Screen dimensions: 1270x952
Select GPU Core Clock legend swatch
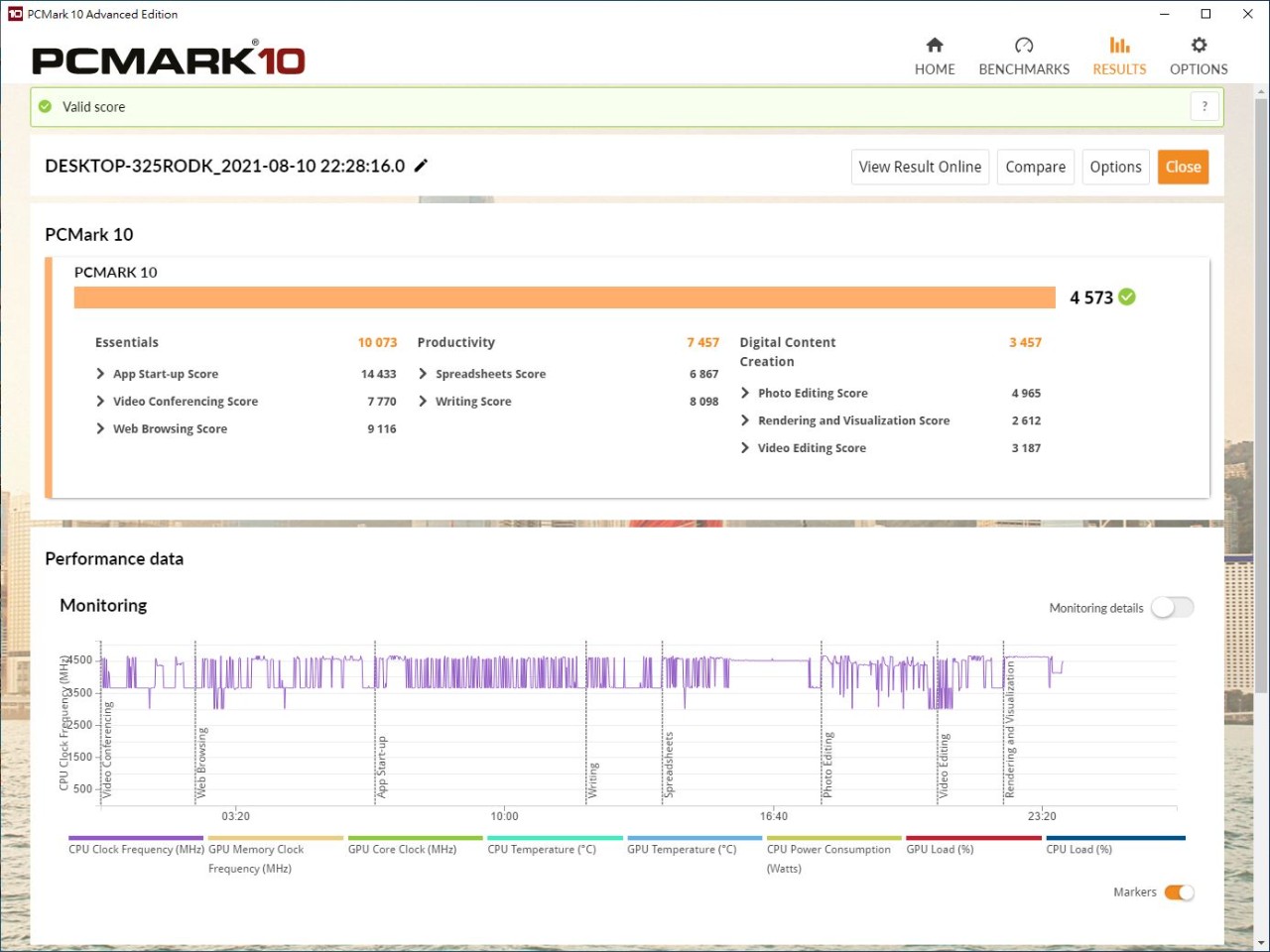[x=416, y=838]
